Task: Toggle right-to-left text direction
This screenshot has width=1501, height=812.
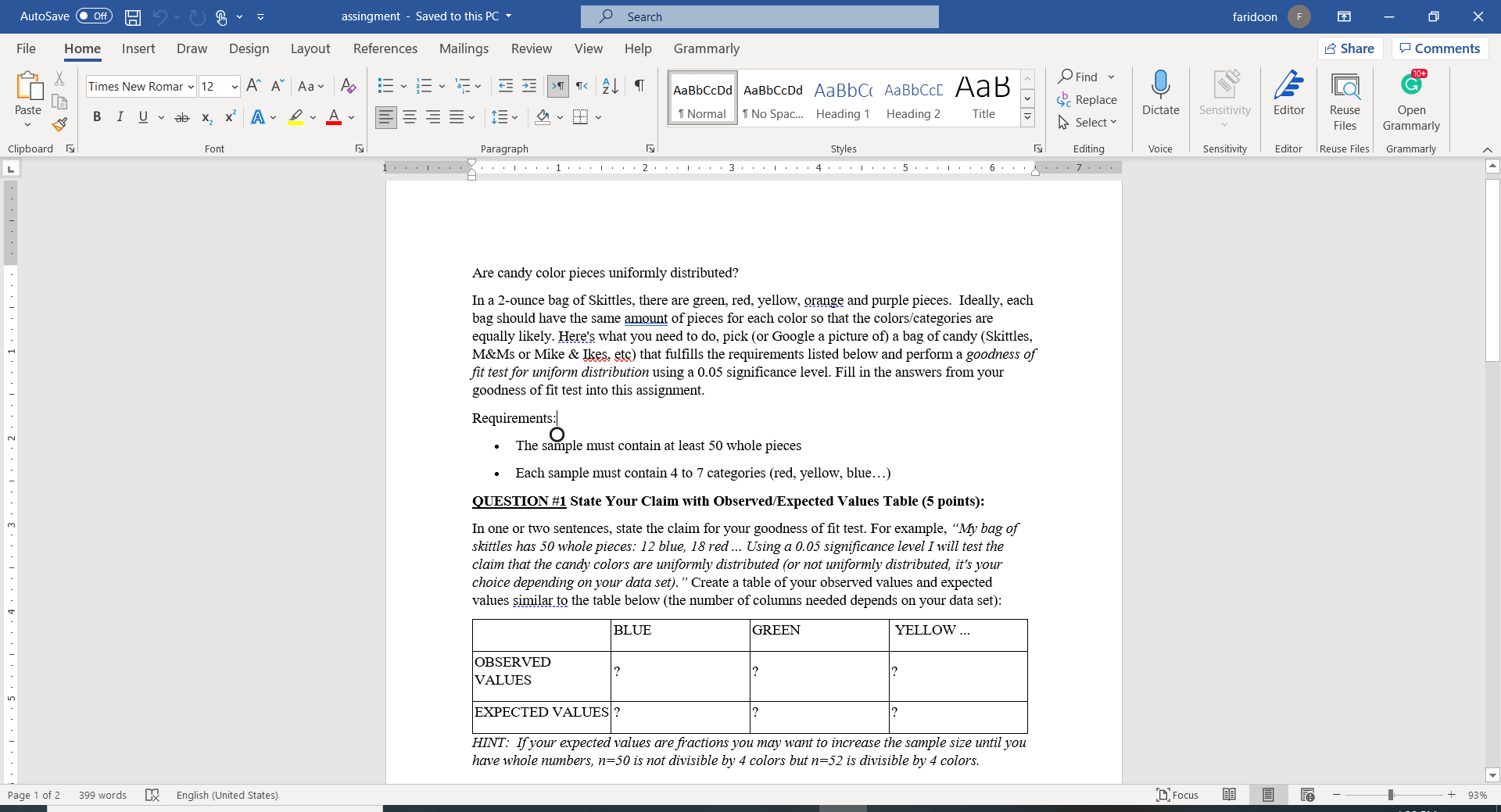Action: [582, 86]
